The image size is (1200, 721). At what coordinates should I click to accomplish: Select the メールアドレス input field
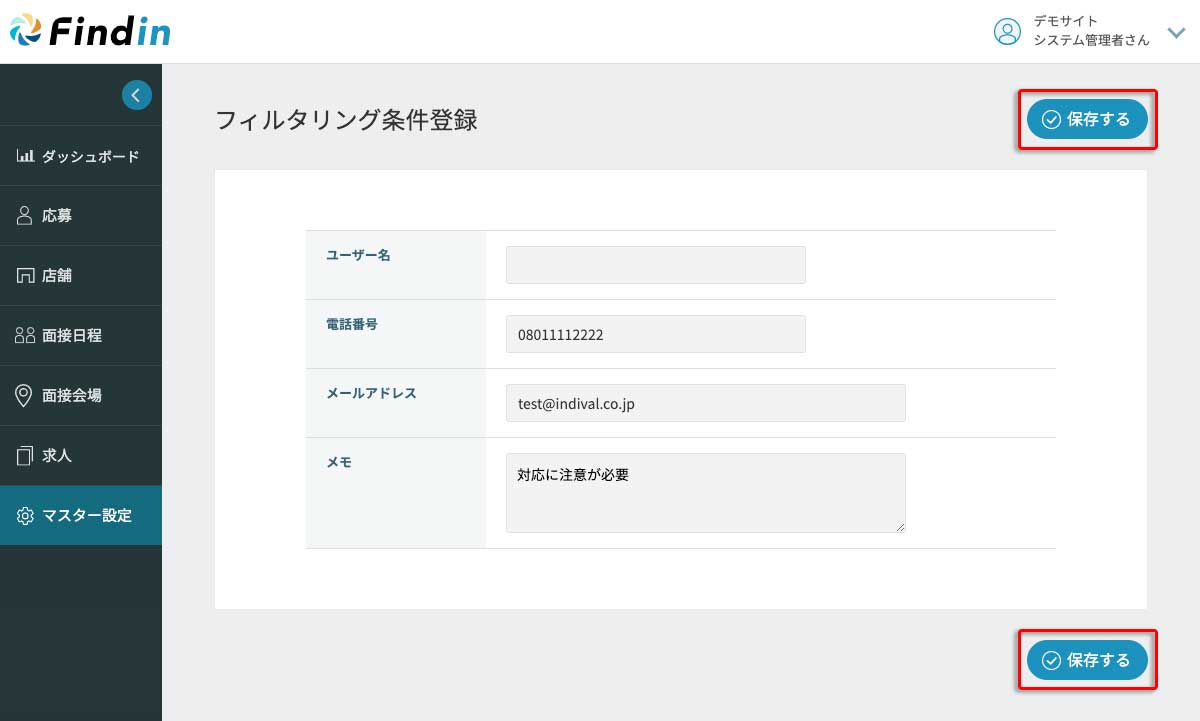(x=705, y=403)
